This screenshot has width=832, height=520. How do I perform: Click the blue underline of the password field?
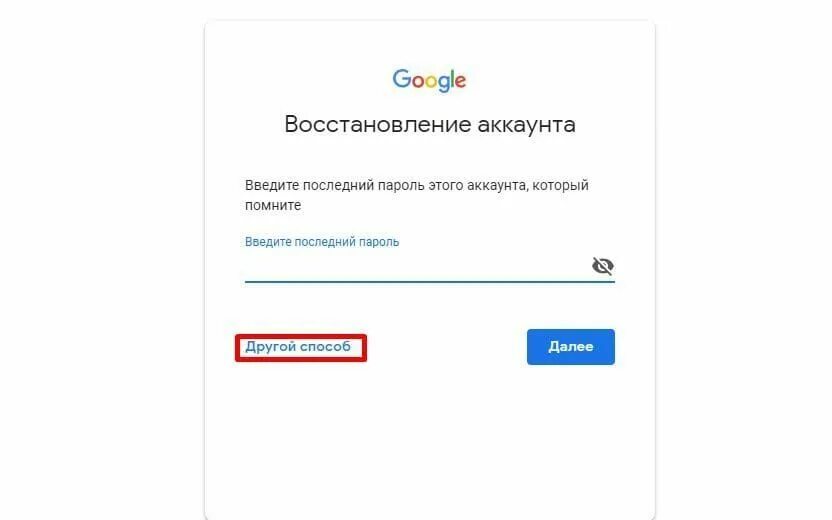click(x=430, y=281)
